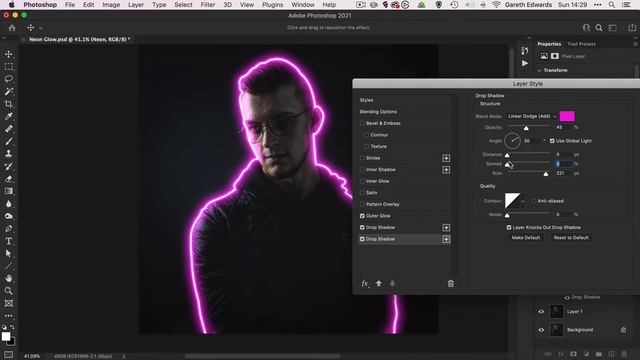This screenshot has height=360, width=640.
Task: Enable Inner Shadow checkbox
Action: pos(362,169)
